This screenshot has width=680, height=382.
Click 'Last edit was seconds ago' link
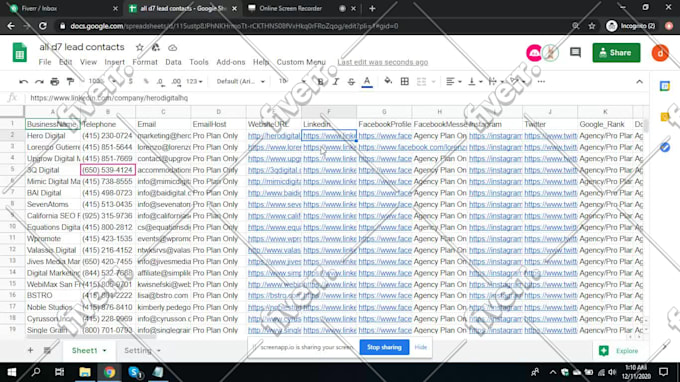point(382,62)
